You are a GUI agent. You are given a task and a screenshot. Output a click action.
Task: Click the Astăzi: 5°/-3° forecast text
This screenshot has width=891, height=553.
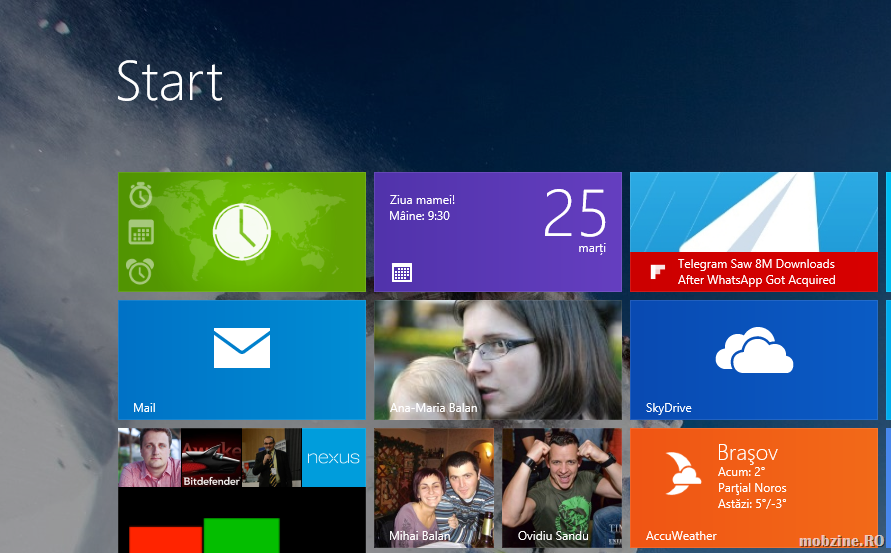[752, 504]
